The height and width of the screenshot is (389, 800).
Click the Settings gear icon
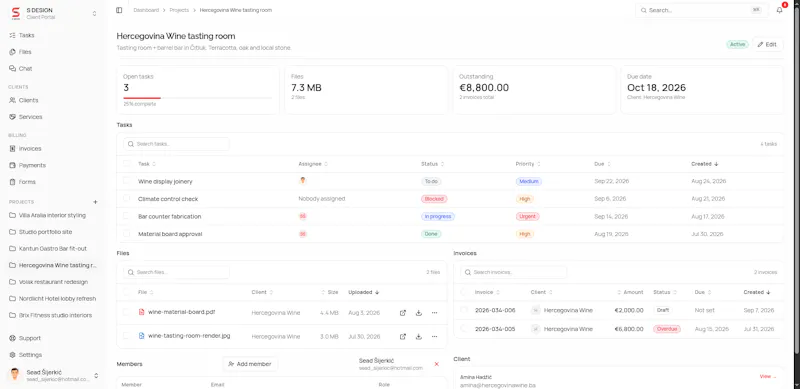[x=12, y=355]
